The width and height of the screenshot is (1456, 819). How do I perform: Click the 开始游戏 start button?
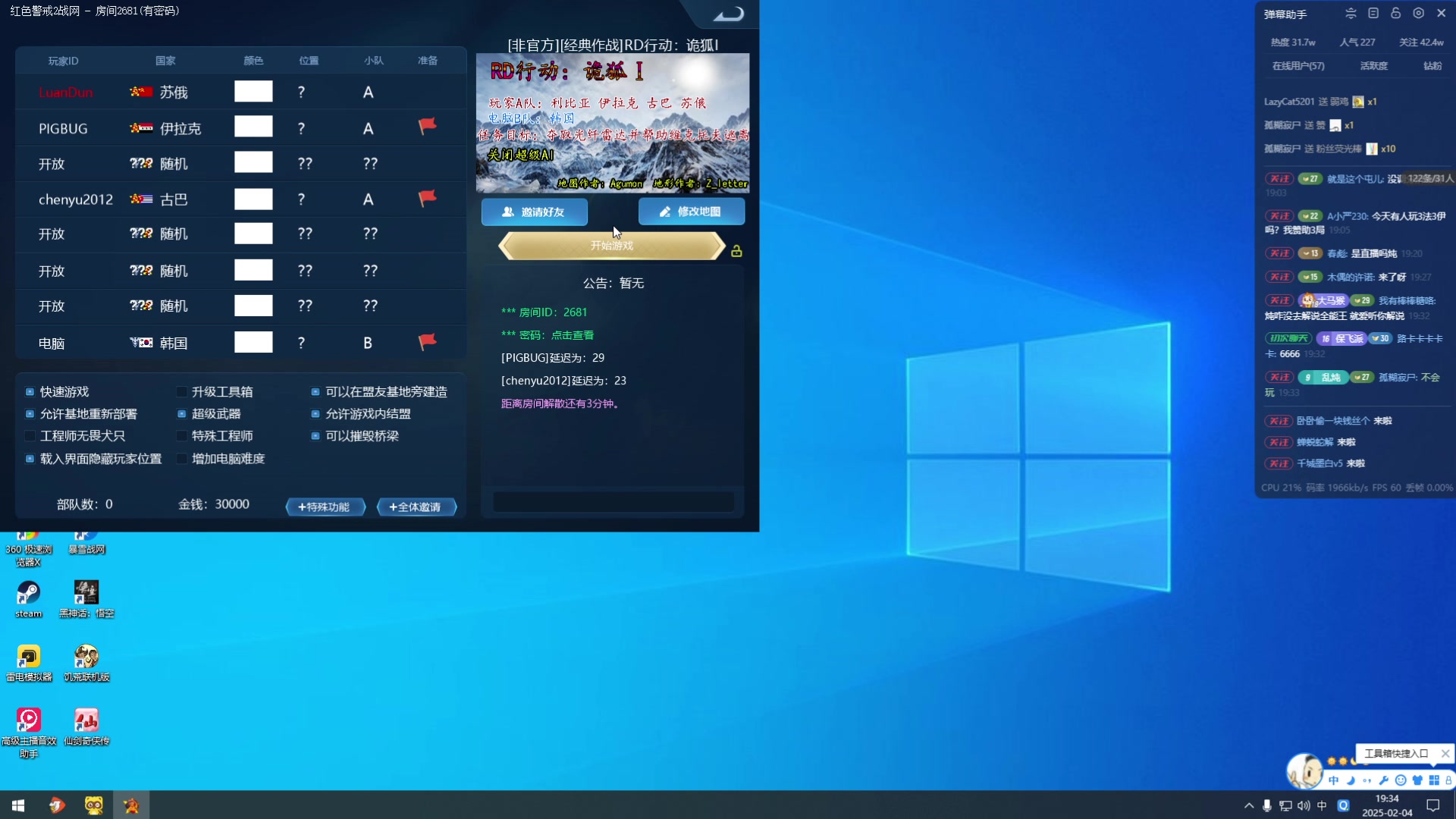tap(612, 246)
